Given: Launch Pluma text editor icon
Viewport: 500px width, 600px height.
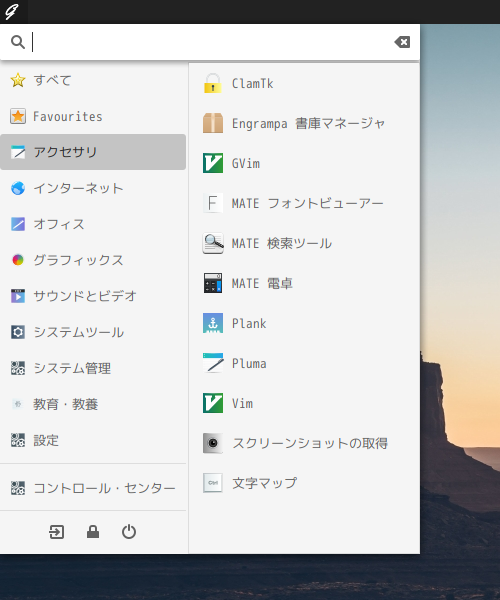Looking at the screenshot, I should pos(213,363).
